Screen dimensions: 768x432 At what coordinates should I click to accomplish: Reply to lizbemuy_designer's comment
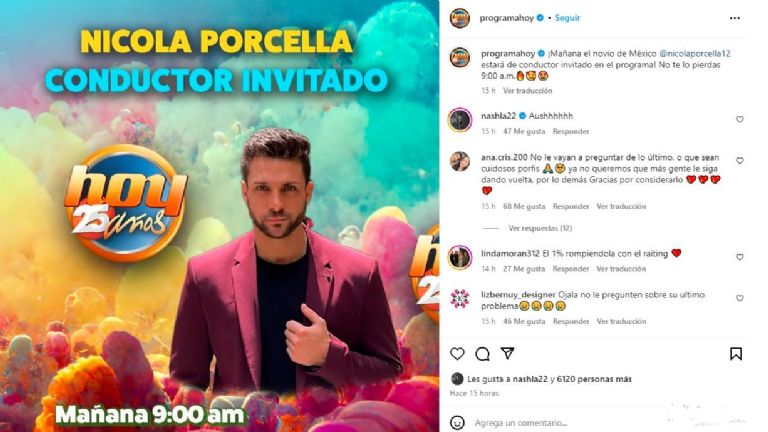pyautogui.click(x=571, y=321)
